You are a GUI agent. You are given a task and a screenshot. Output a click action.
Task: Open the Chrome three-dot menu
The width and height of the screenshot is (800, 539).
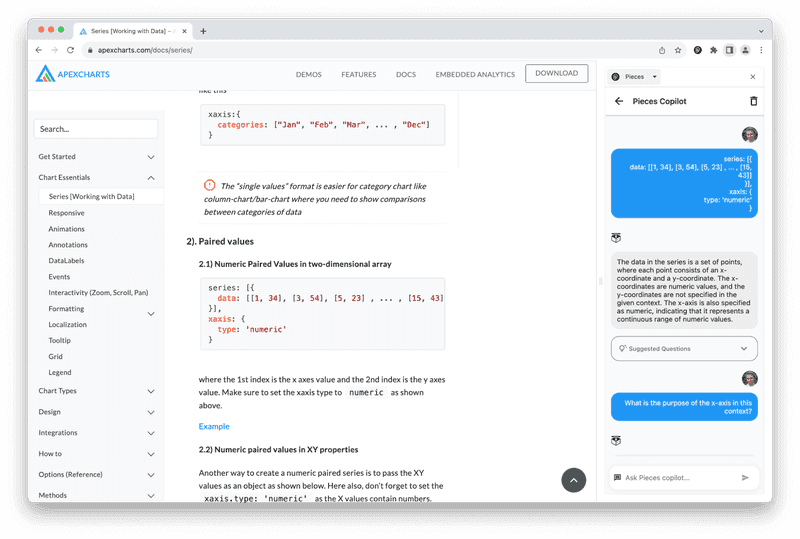click(761, 50)
